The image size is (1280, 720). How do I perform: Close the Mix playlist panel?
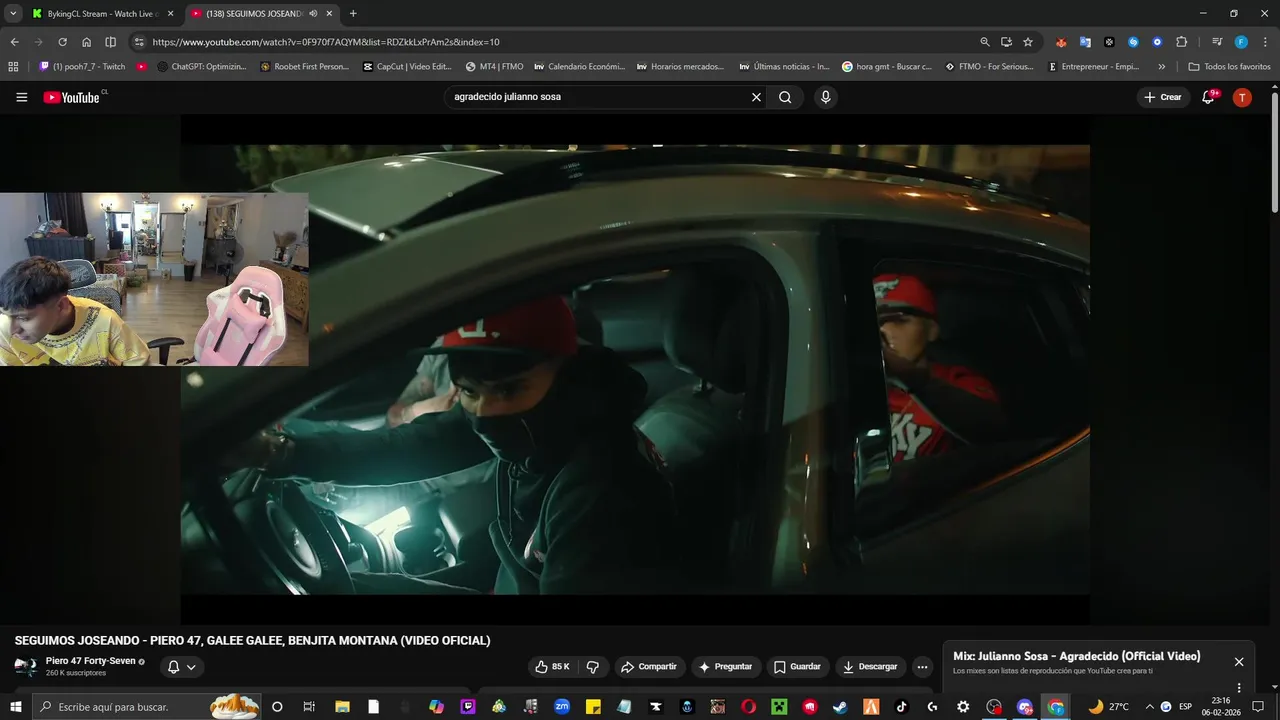[1239, 662]
